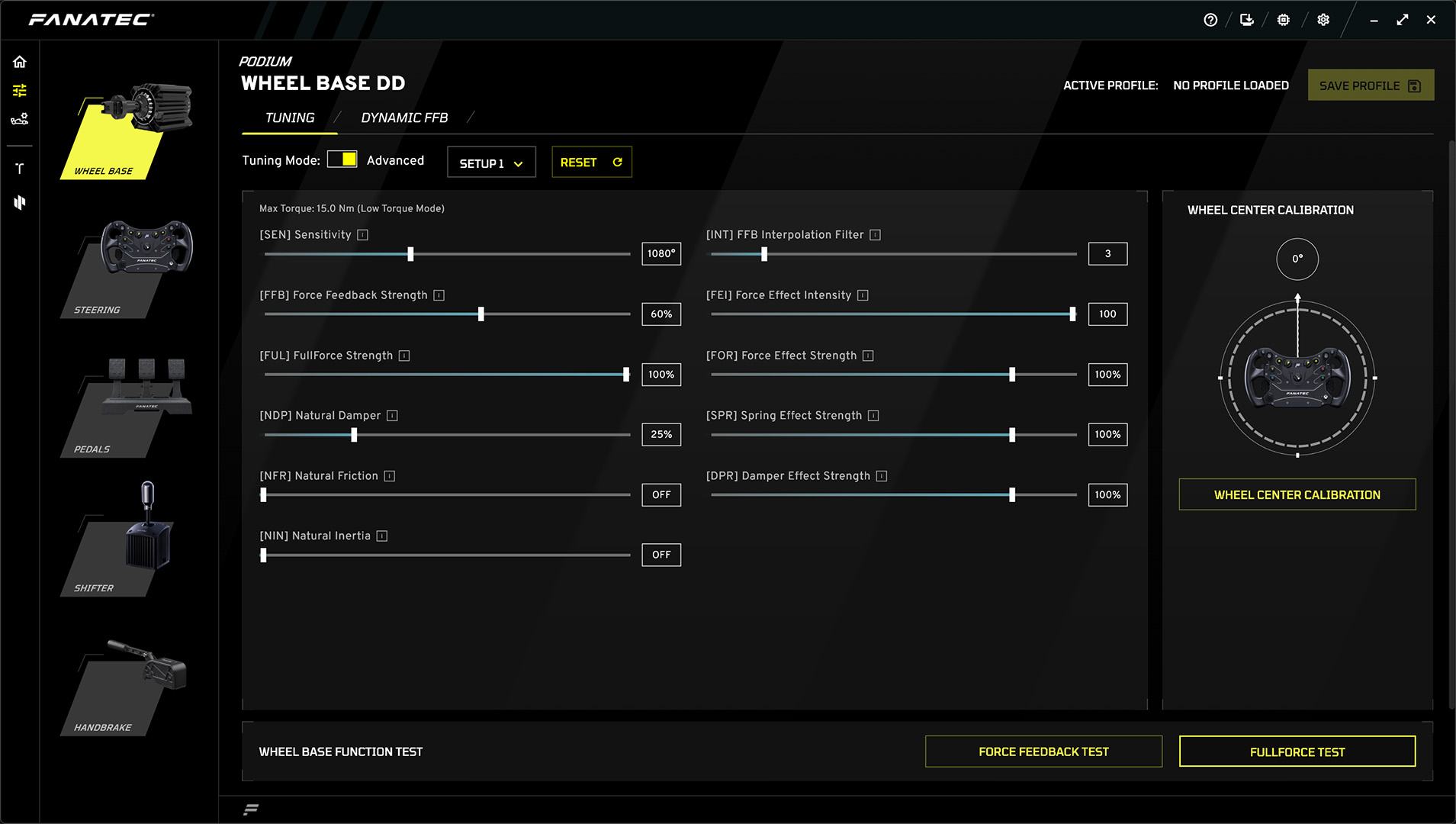Click the device download icon in header

(1247, 20)
